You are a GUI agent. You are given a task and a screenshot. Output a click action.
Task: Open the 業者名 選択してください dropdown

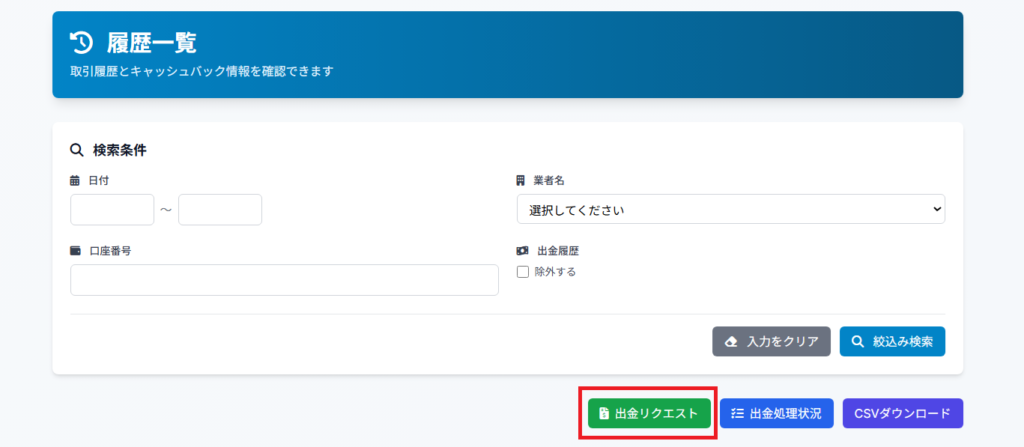(x=731, y=209)
